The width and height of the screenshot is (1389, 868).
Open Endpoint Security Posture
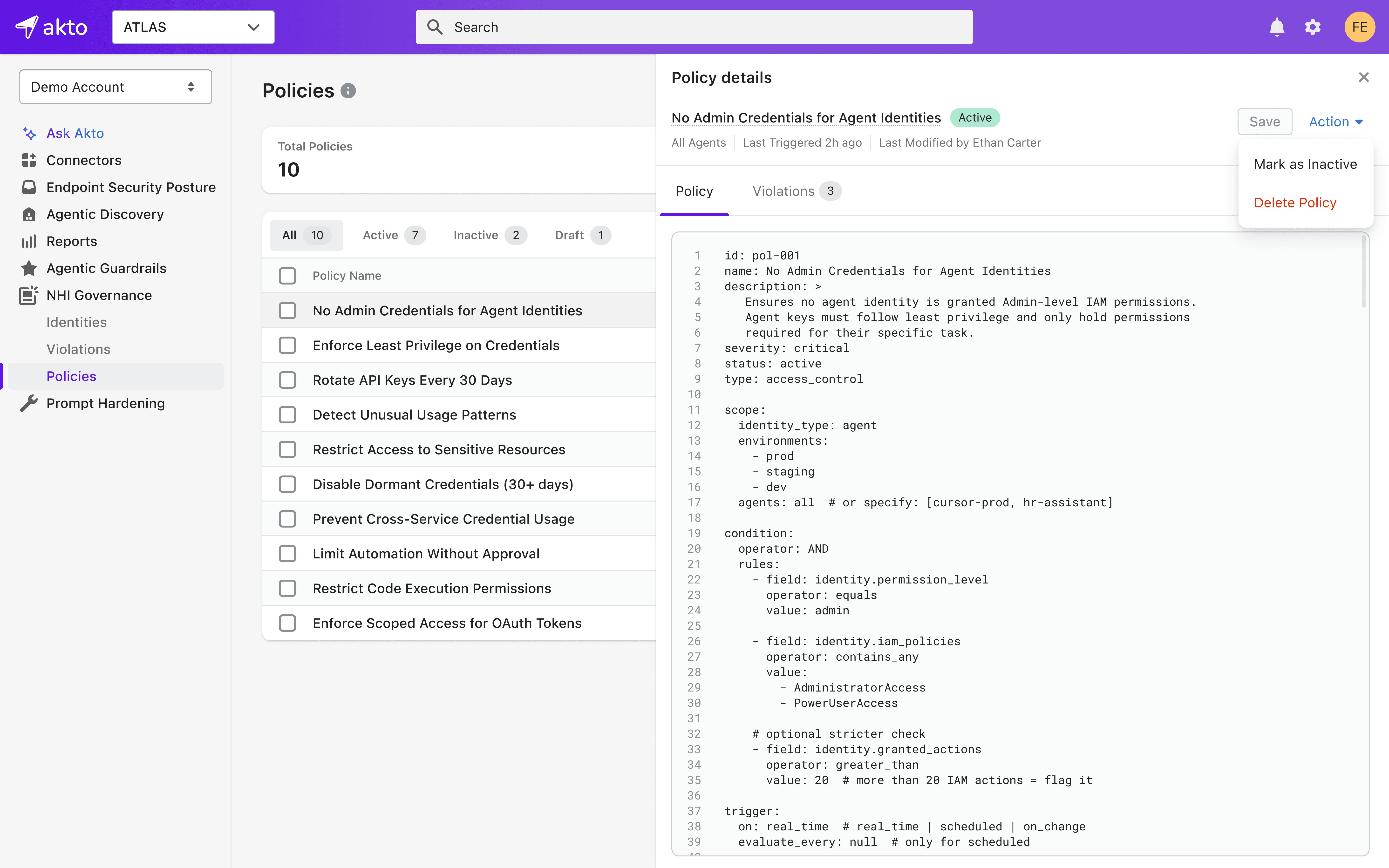pyautogui.click(x=131, y=187)
